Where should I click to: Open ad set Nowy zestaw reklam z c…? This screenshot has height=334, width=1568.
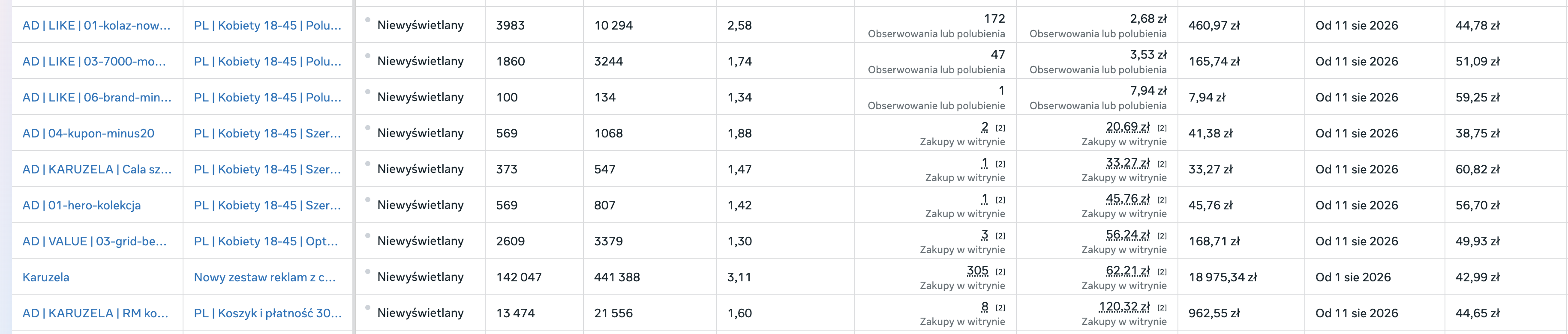coord(265,277)
